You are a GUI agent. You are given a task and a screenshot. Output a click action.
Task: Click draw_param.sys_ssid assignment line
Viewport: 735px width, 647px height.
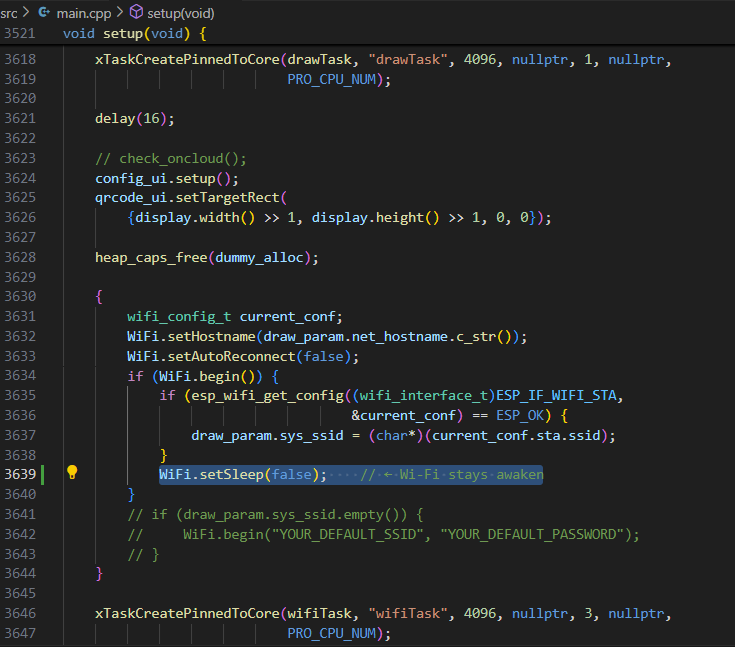coord(403,436)
